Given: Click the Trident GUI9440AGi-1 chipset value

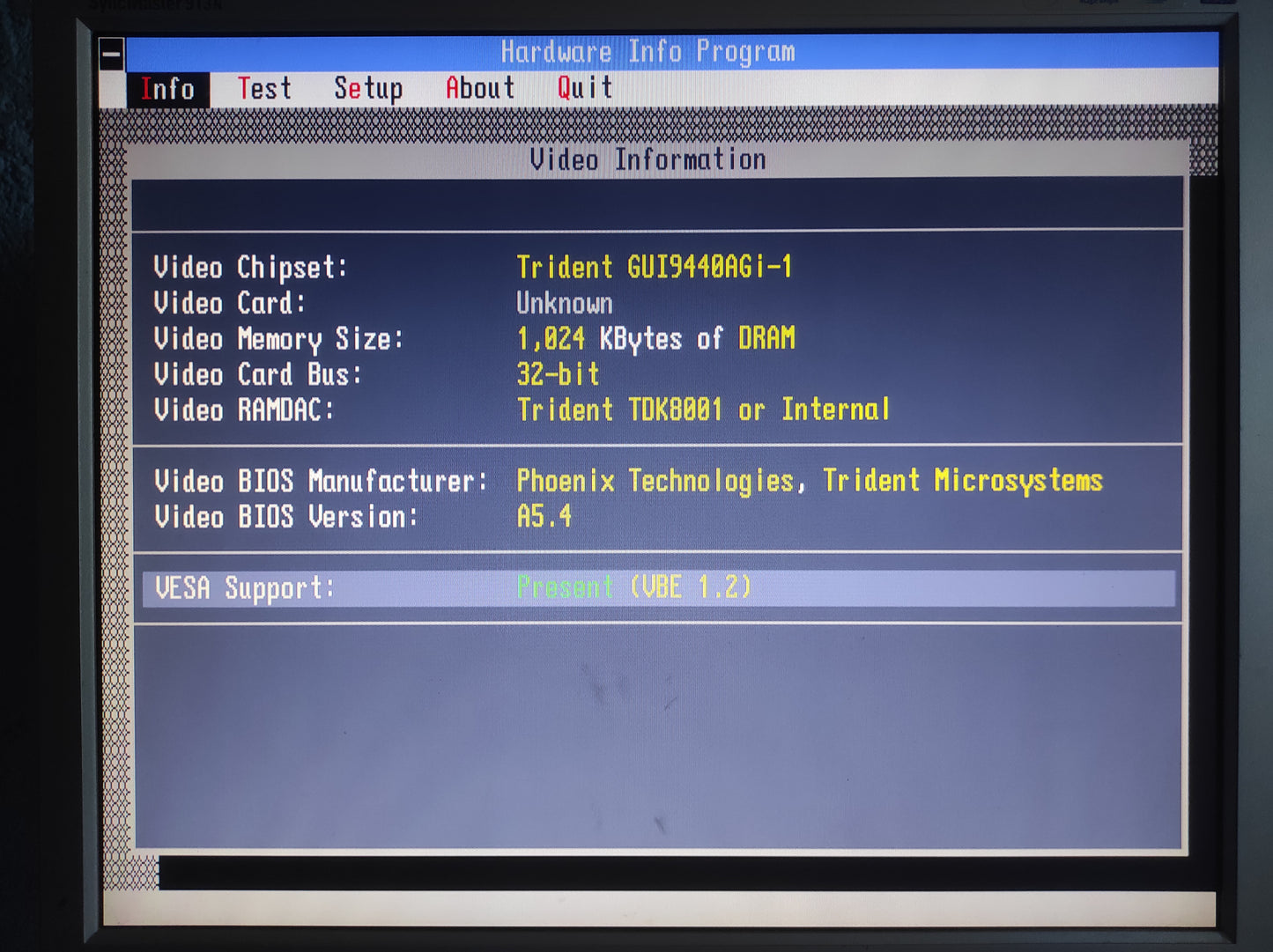Looking at the screenshot, I should [655, 267].
